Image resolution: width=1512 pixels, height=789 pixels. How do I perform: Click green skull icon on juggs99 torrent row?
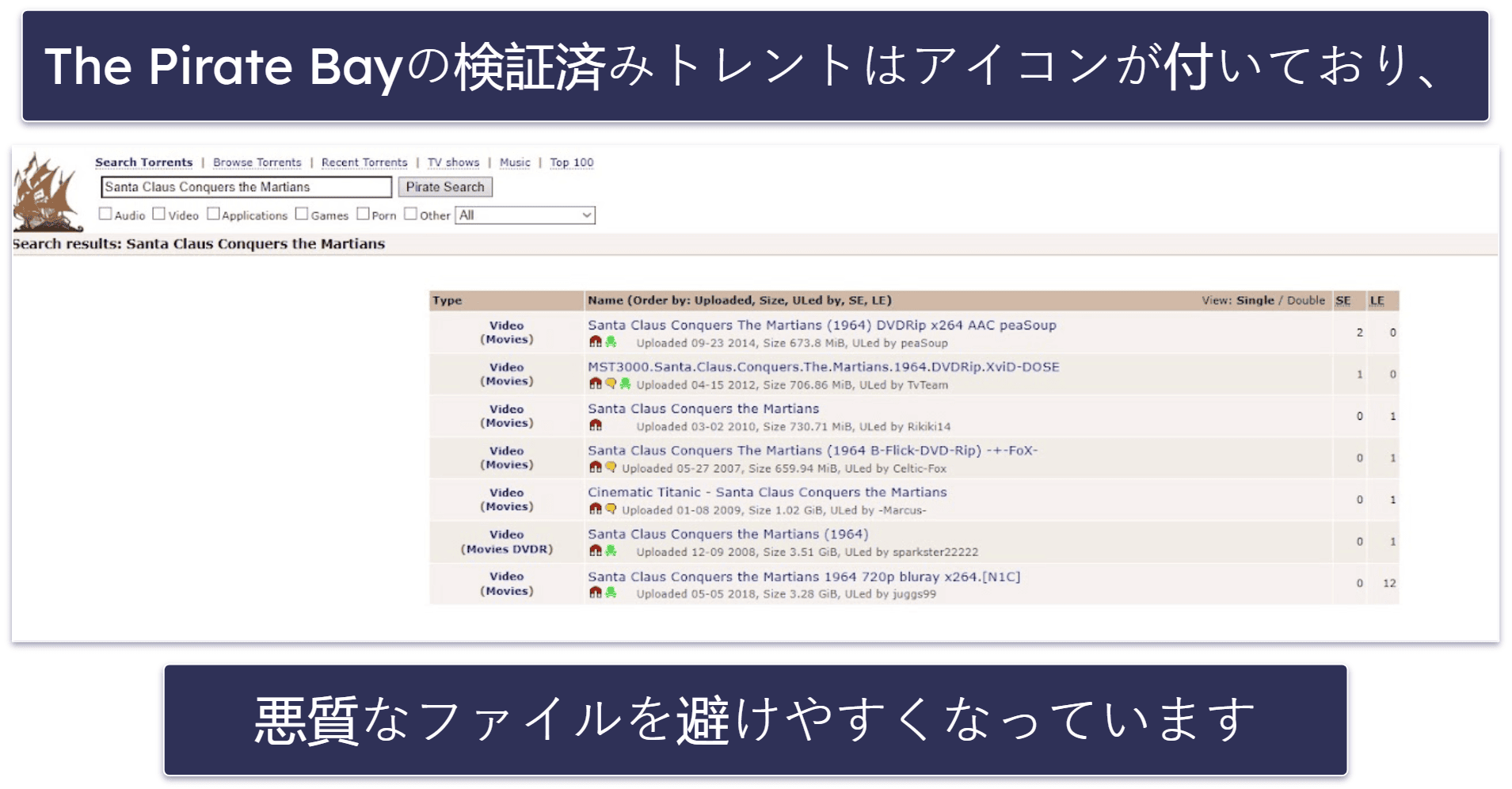coord(611,593)
